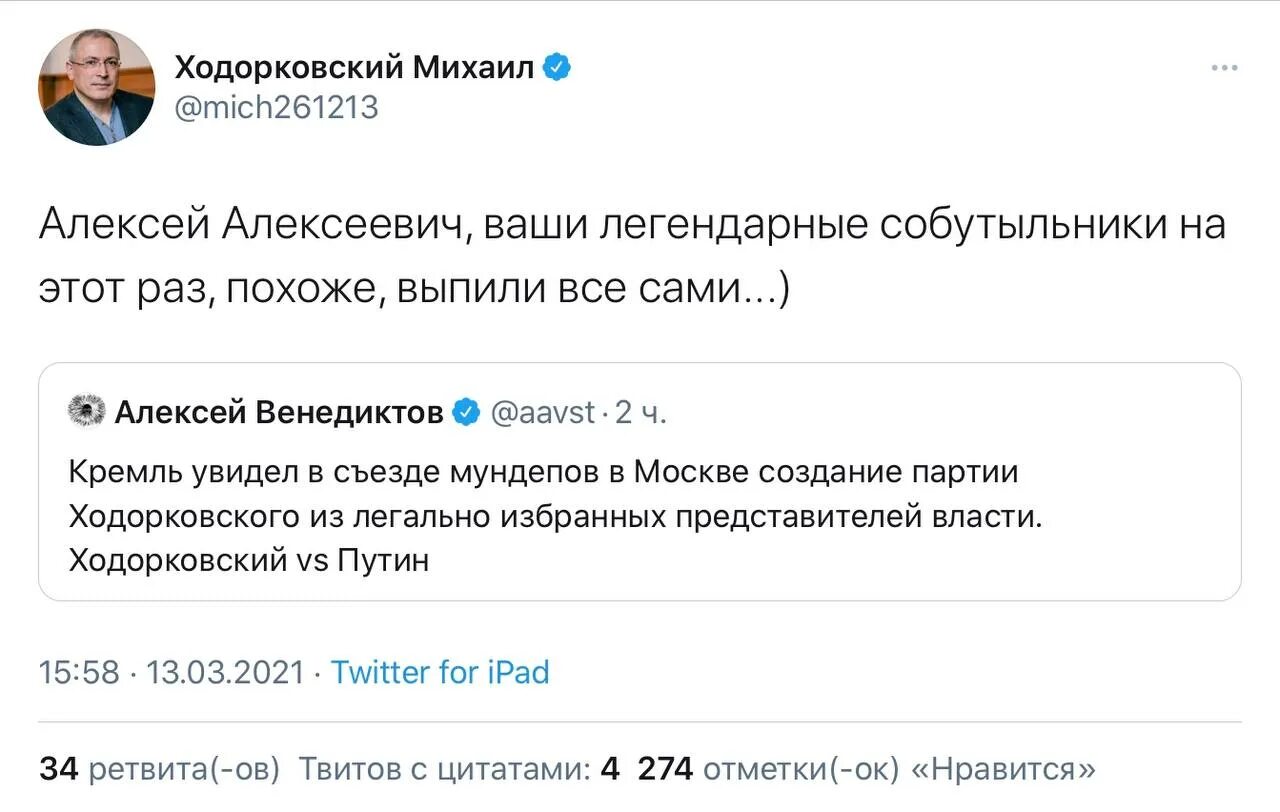The height and width of the screenshot is (812, 1280).
Task: Click the blue verified badge beside Ходорковский Михаил
Action: 557,68
